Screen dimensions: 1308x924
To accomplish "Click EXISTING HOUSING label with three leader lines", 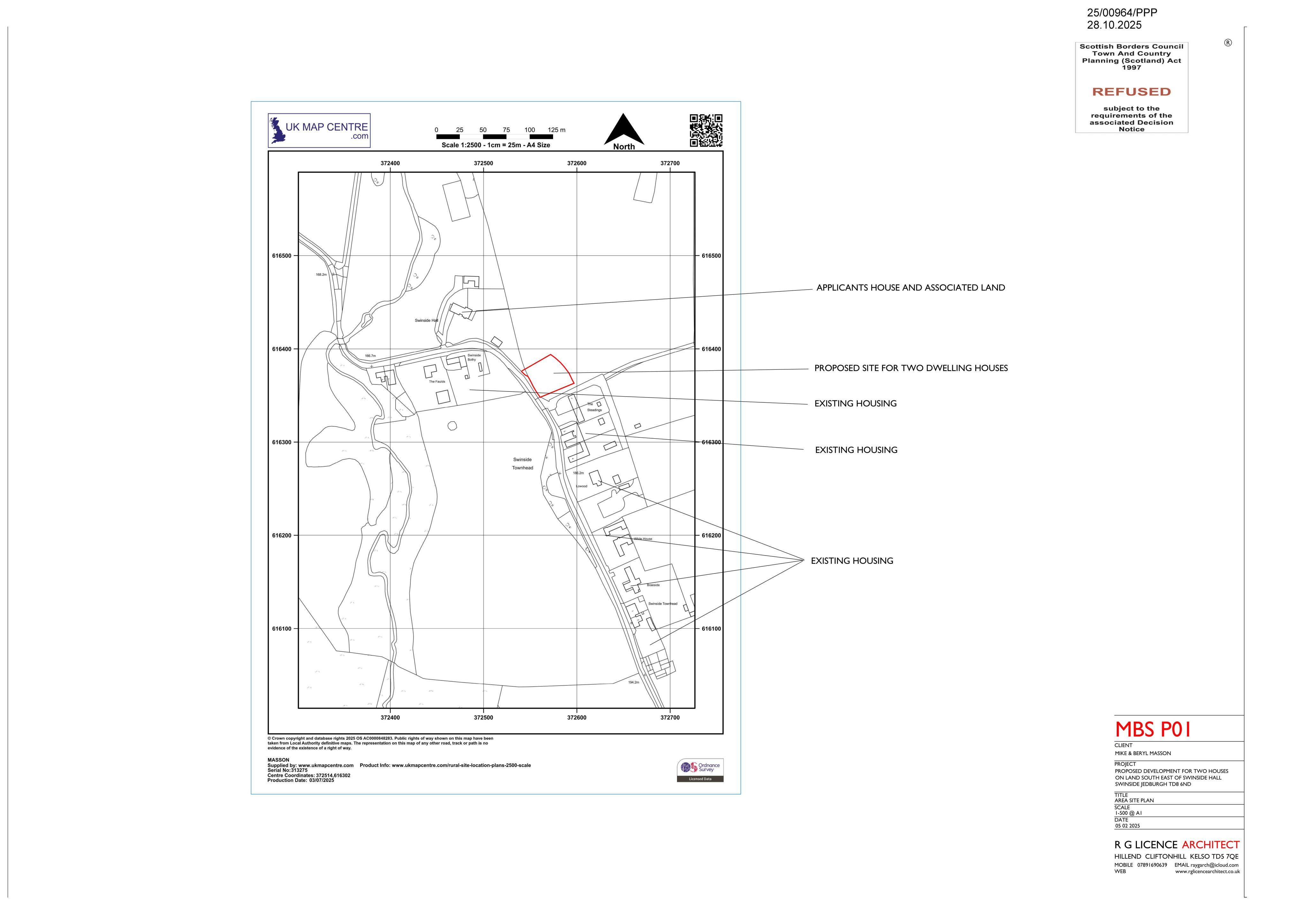I will point(852,561).
